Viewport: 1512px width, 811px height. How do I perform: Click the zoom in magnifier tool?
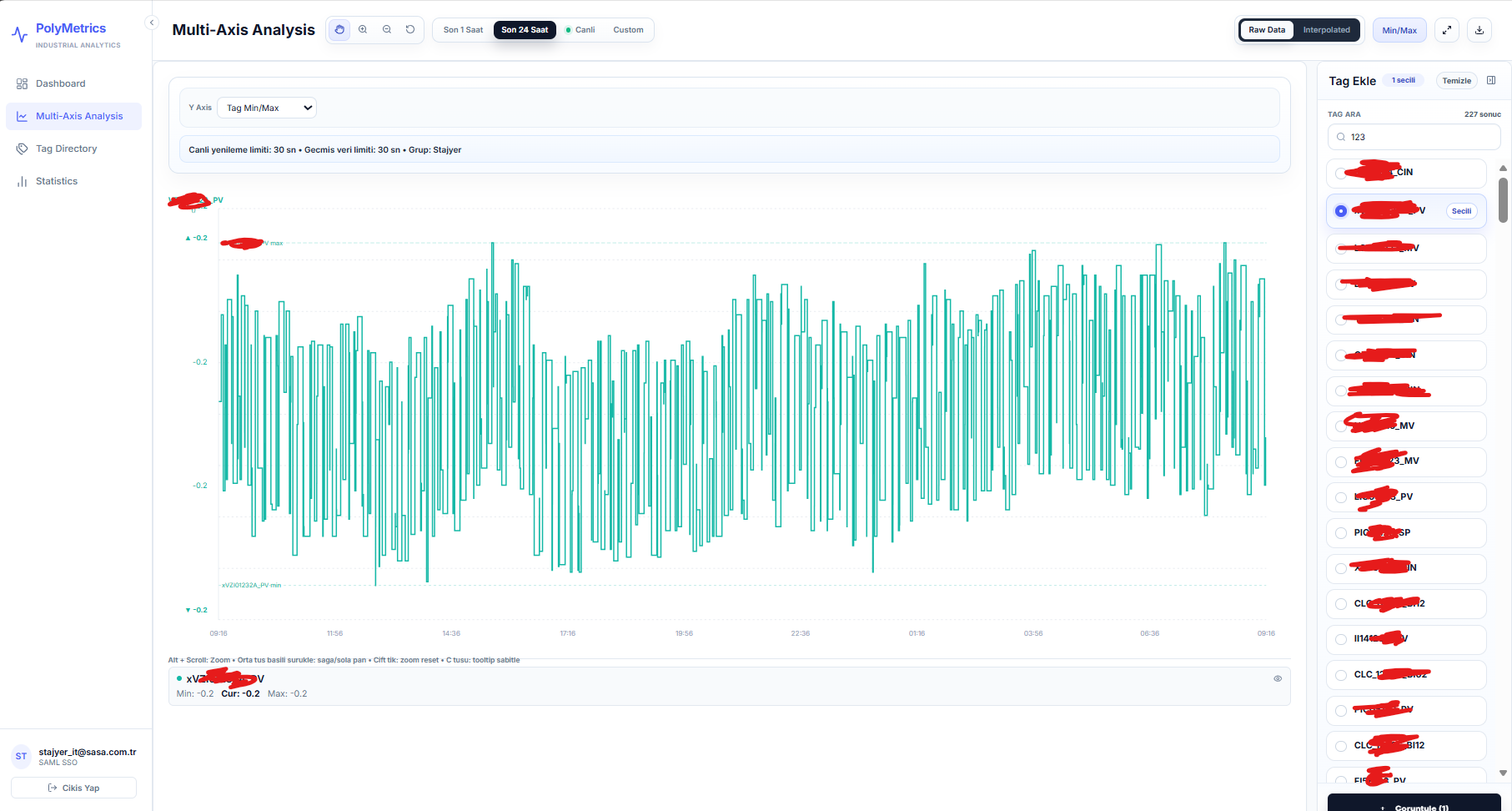coord(363,30)
